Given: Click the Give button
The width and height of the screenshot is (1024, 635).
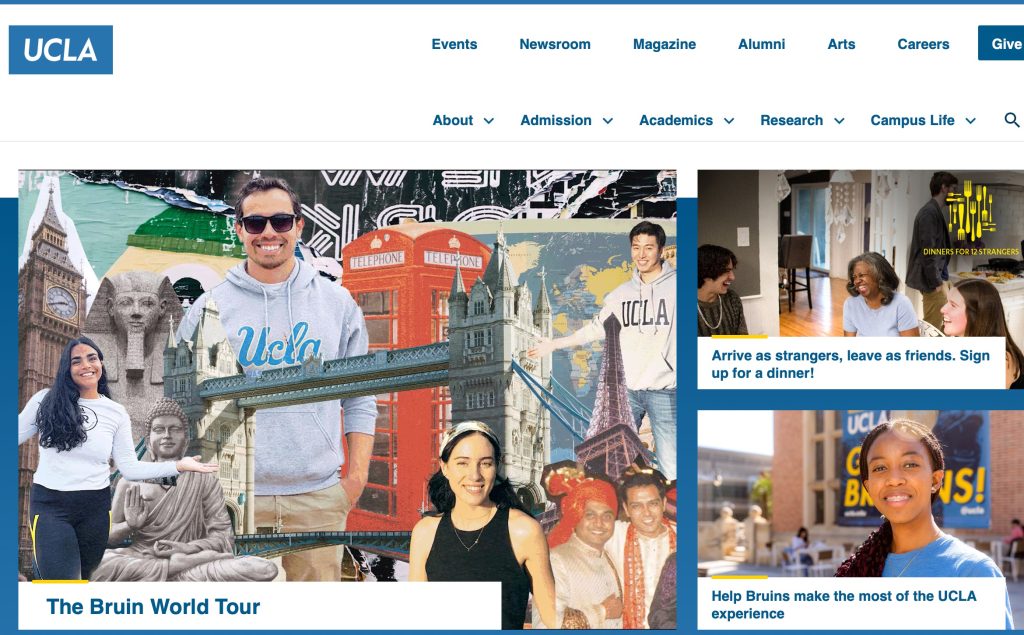Looking at the screenshot, I should click(1001, 43).
